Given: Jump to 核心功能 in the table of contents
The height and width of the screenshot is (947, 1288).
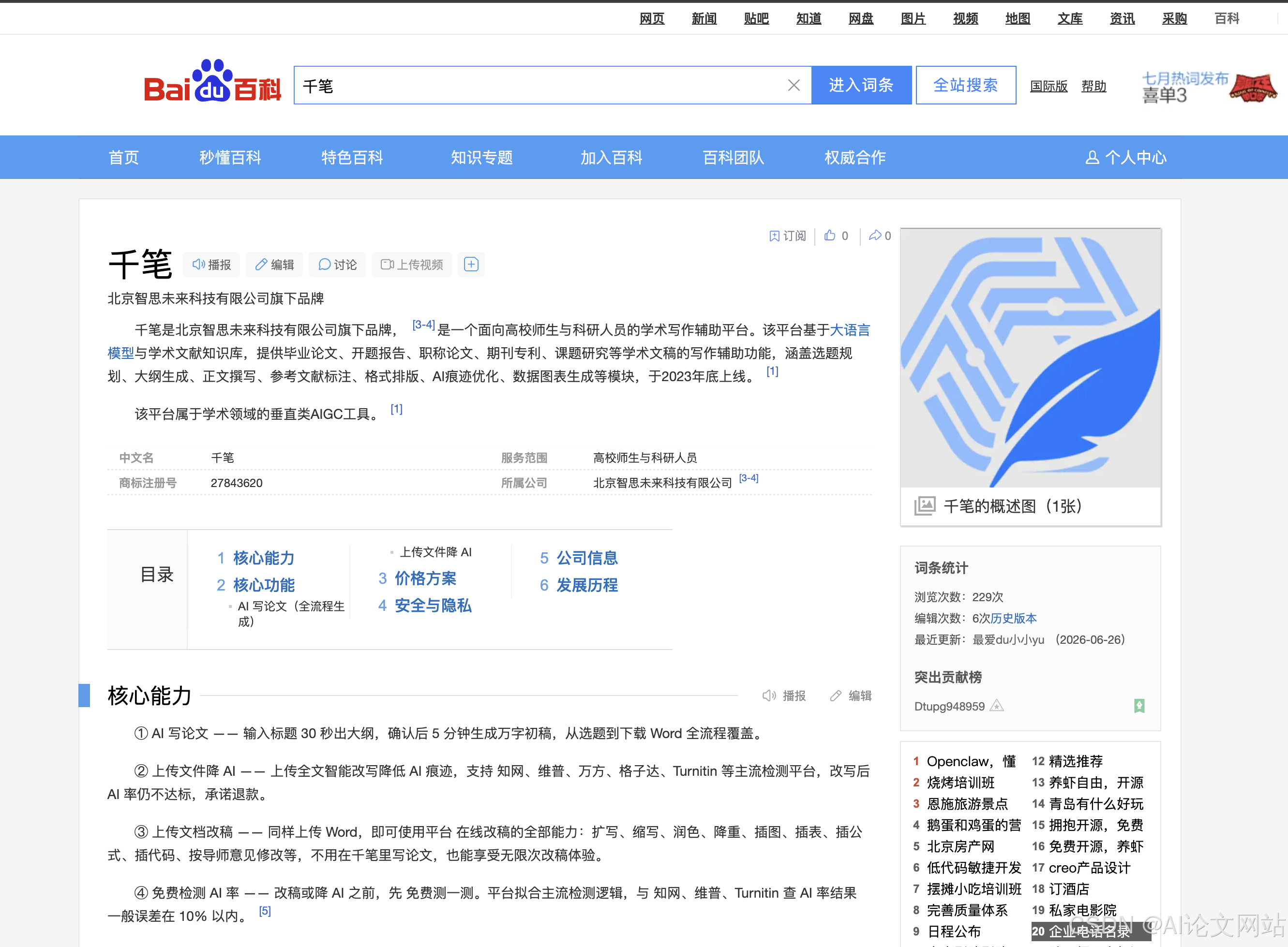Looking at the screenshot, I should [x=264, y=585].
